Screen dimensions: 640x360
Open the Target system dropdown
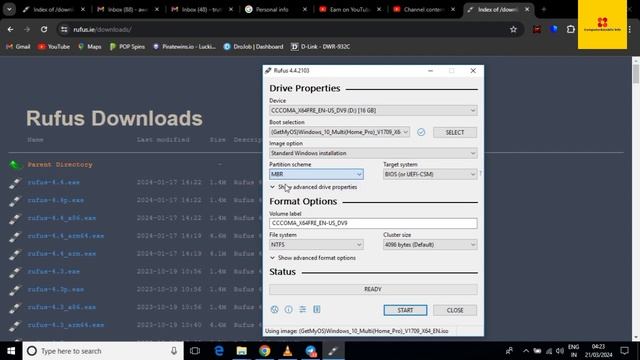click(x=430, y=174)
